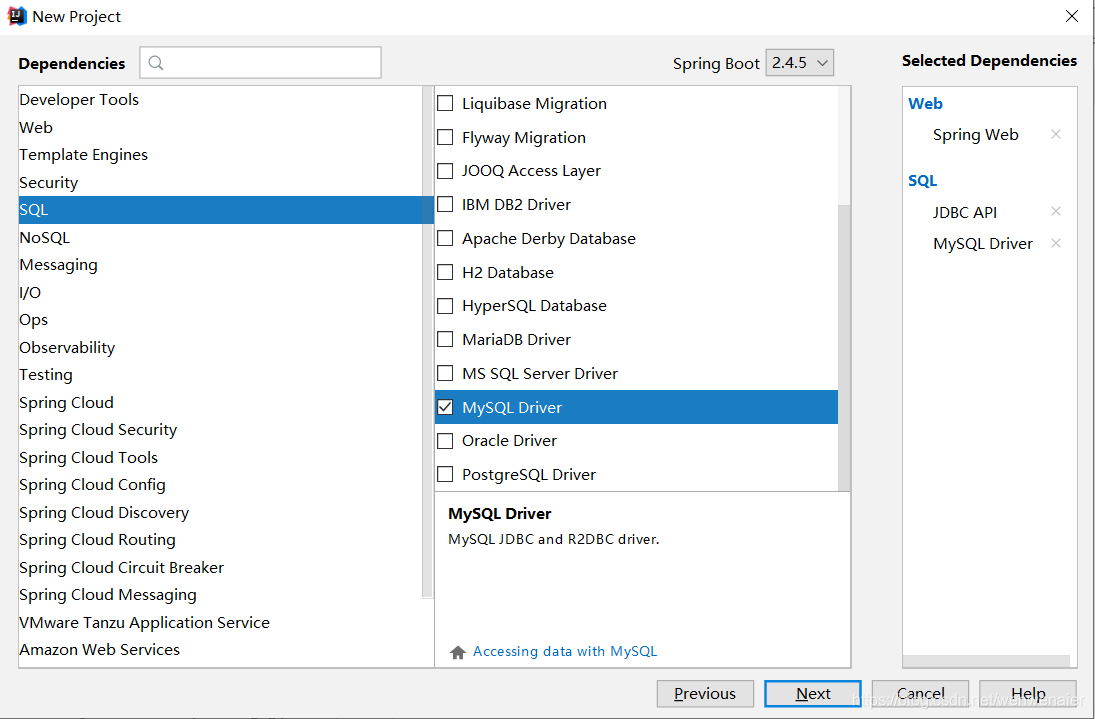This screenshot has width=1095, height=719.
Task: Open Spring Cloud Routing category
Action: [220, 540]
